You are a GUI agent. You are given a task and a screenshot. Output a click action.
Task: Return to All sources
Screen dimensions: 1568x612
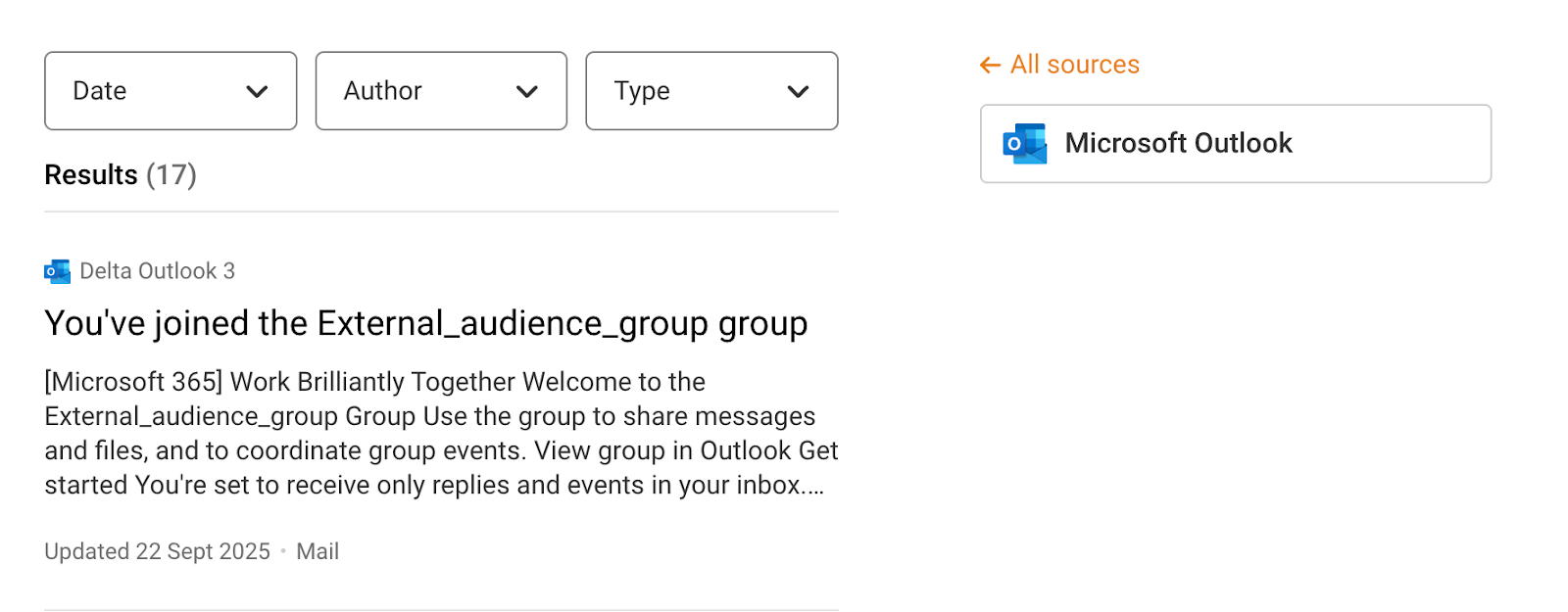(1074, 65)
